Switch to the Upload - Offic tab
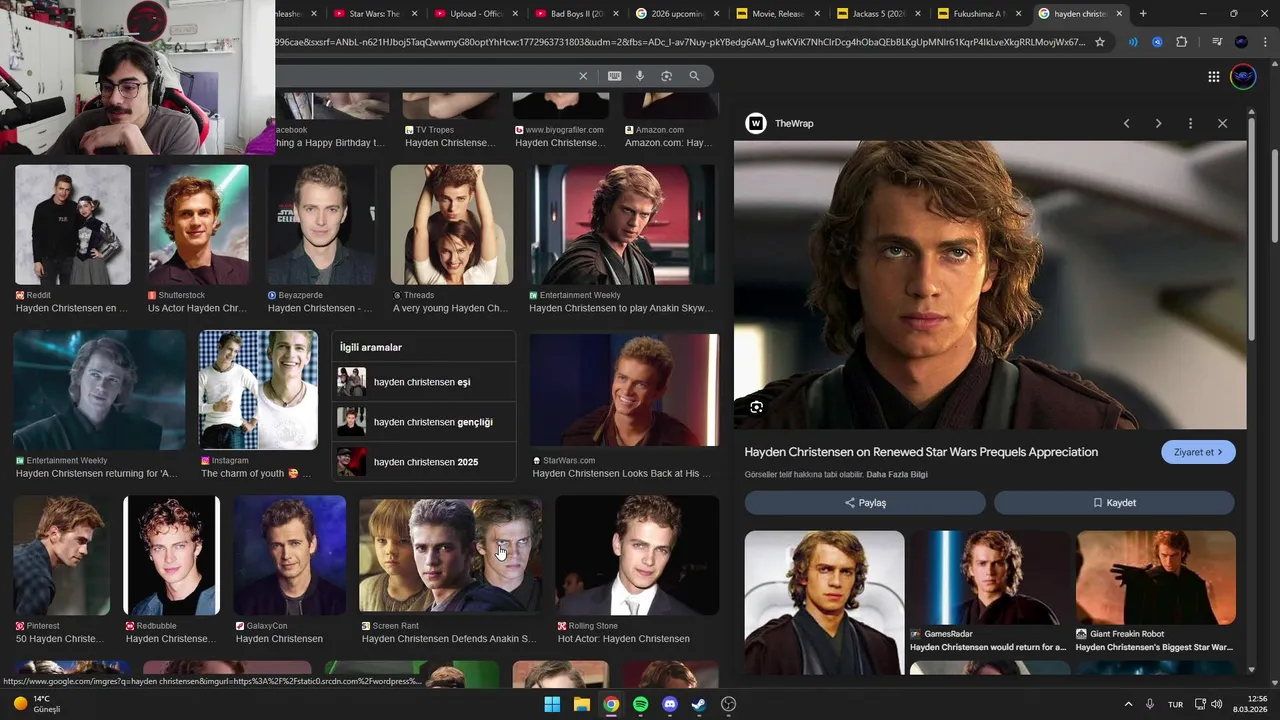 (x=477, y=14)
